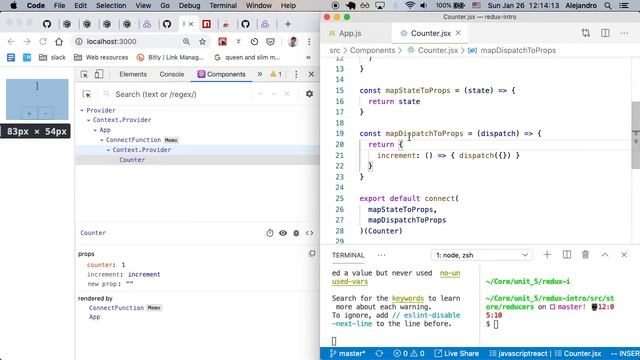
Task: Click master branch in status bar
Action: 347,353
